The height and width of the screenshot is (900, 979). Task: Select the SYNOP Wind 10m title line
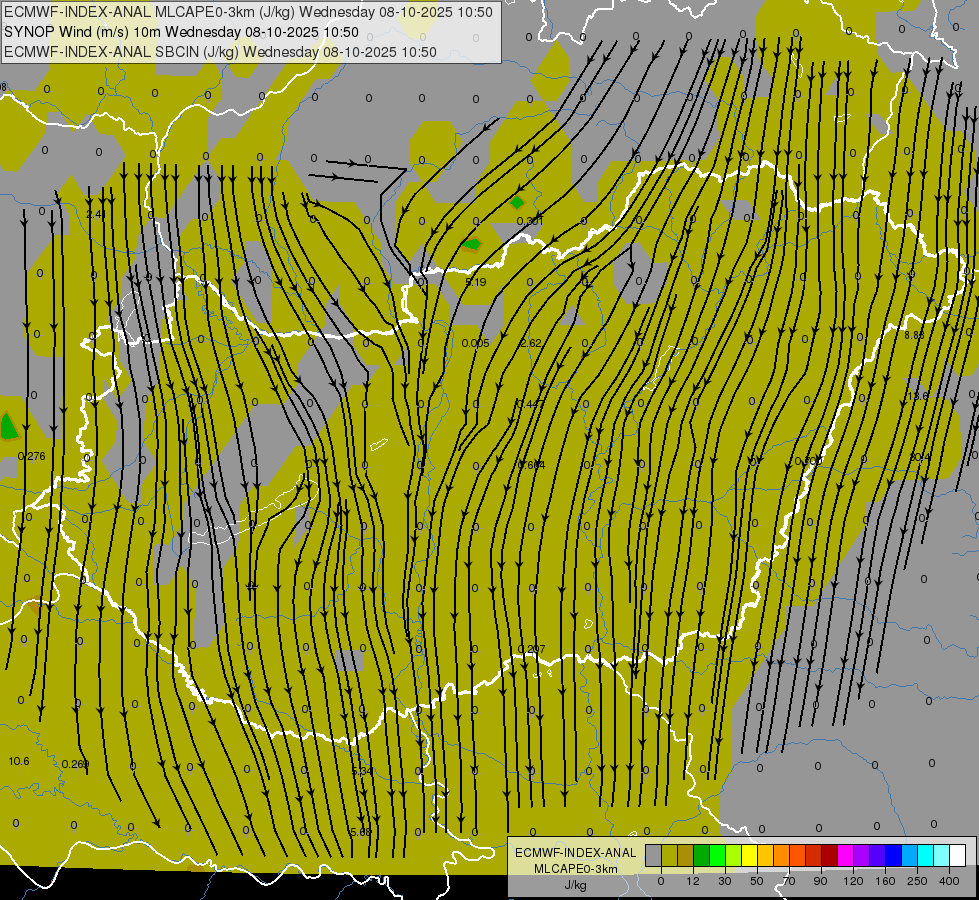(181, 32)
